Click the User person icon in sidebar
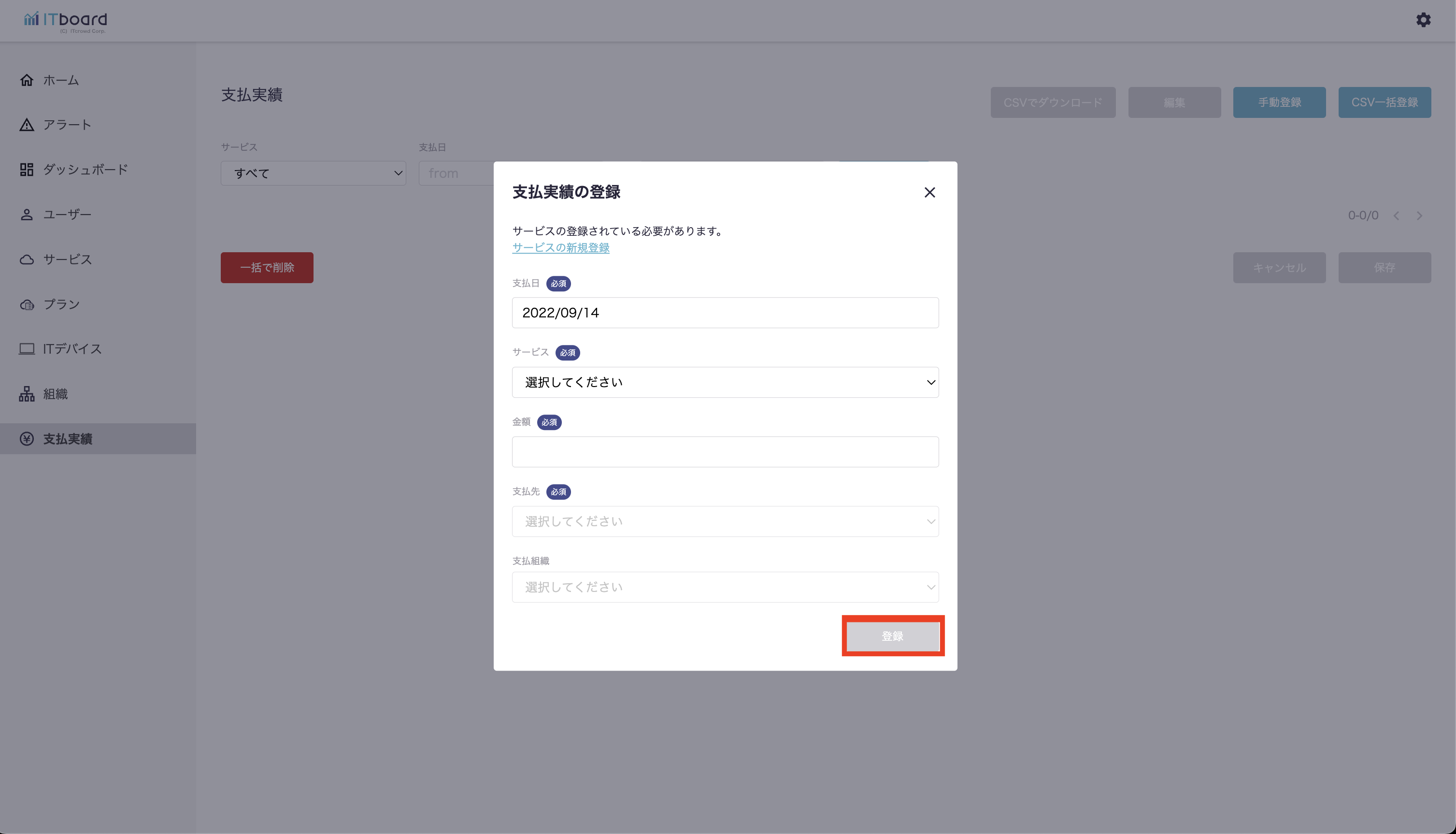 point(27,215)
